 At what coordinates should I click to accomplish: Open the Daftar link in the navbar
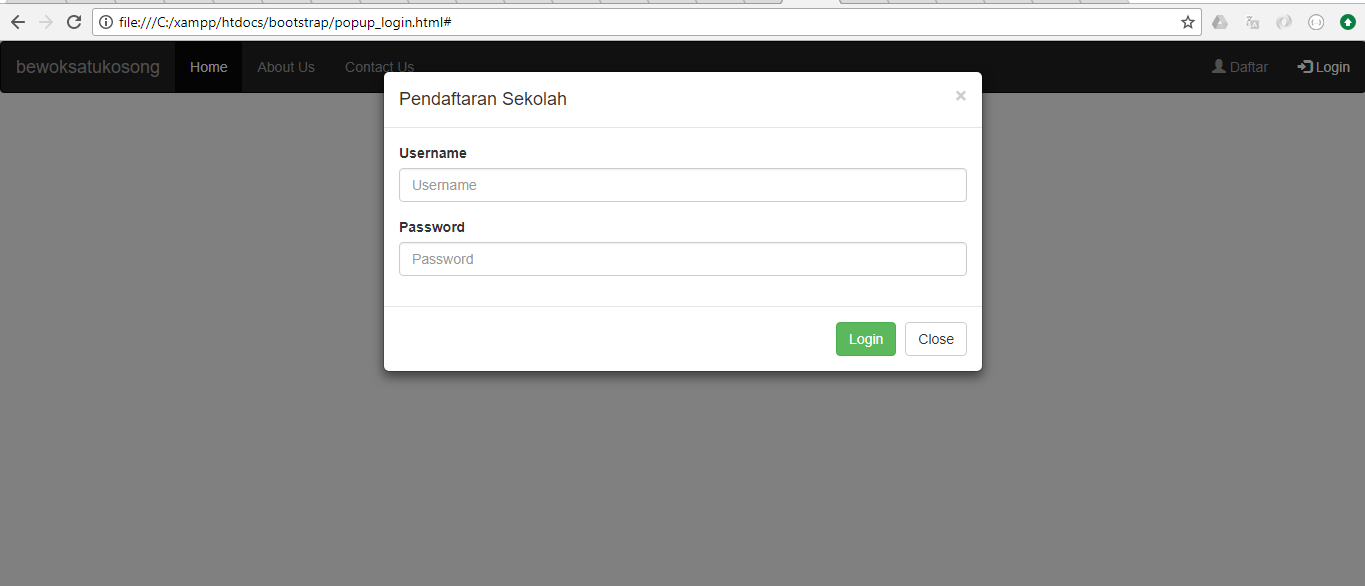[1240, 67]
